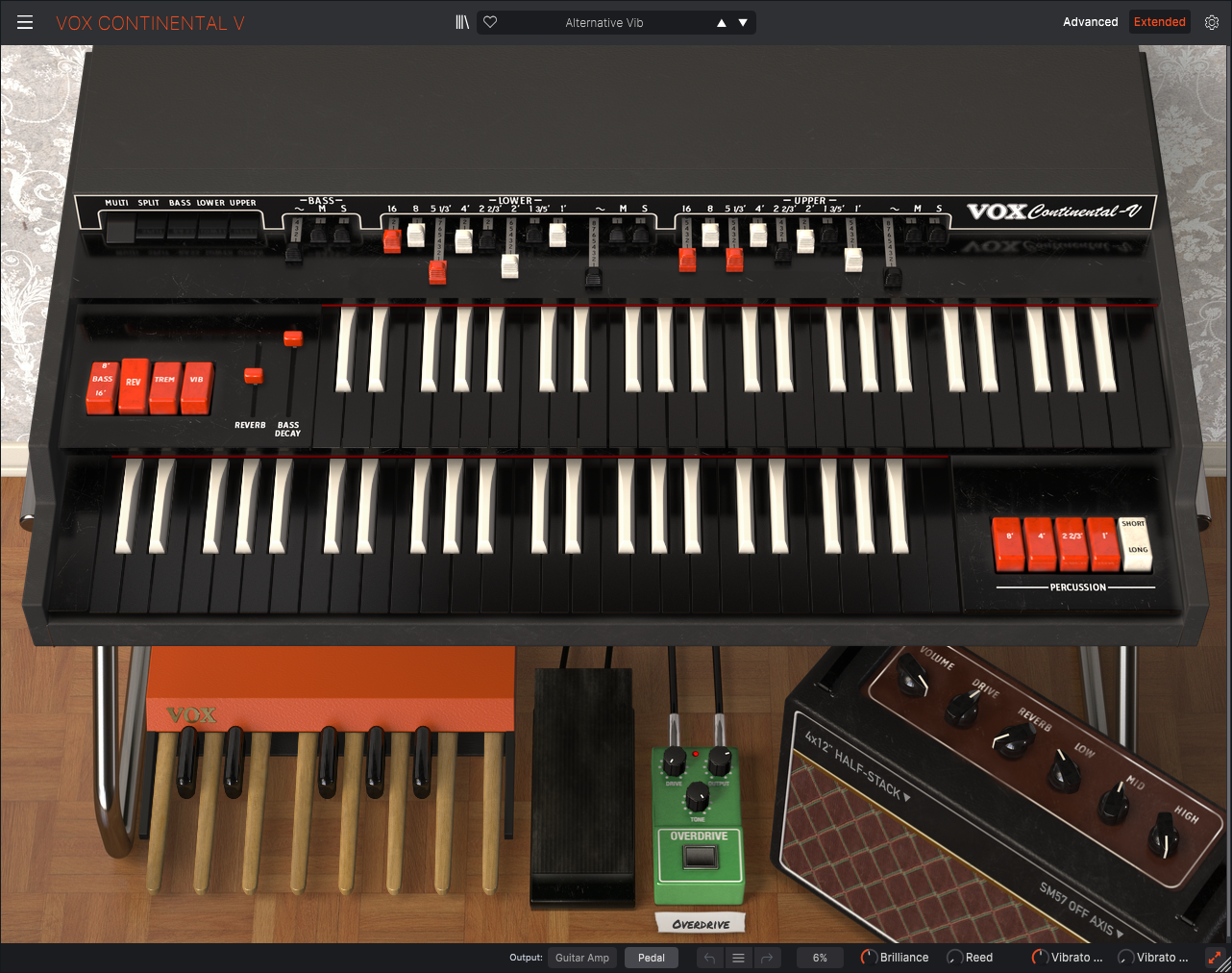1232x973 pixels.
Task: Open the edit history list icon
Action: click(x=738, y=958)
